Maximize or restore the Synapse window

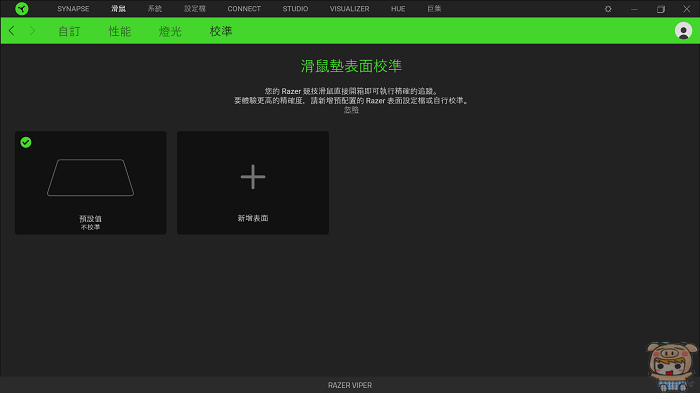661,9
